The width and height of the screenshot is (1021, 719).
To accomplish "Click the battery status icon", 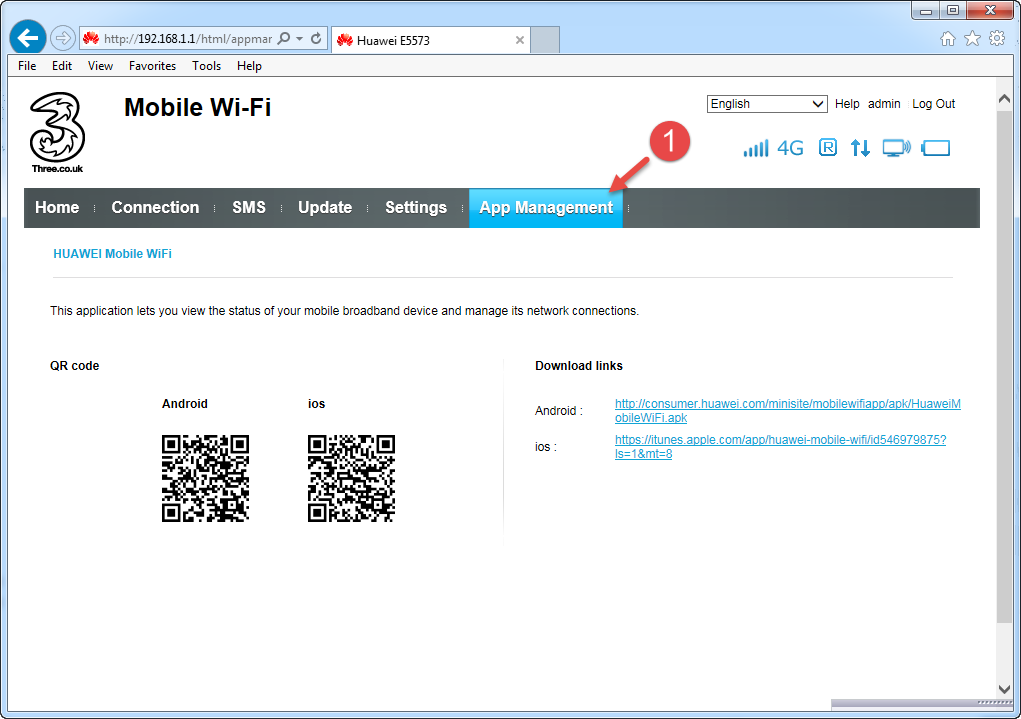I will [x=936, y=148].
